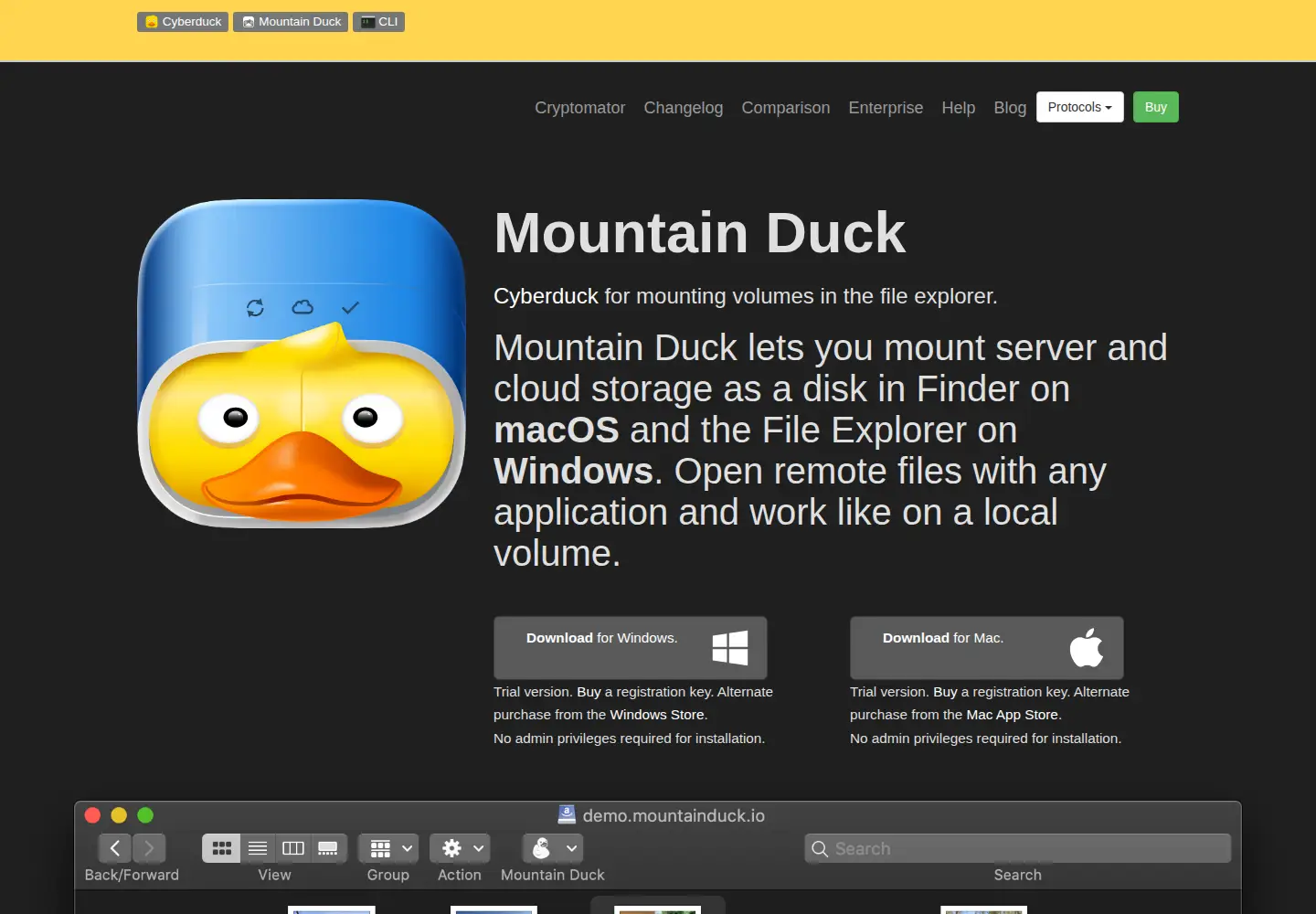Open the CLI tab at top
This screenshot has height=914, width=1316.
click(379, 22)
